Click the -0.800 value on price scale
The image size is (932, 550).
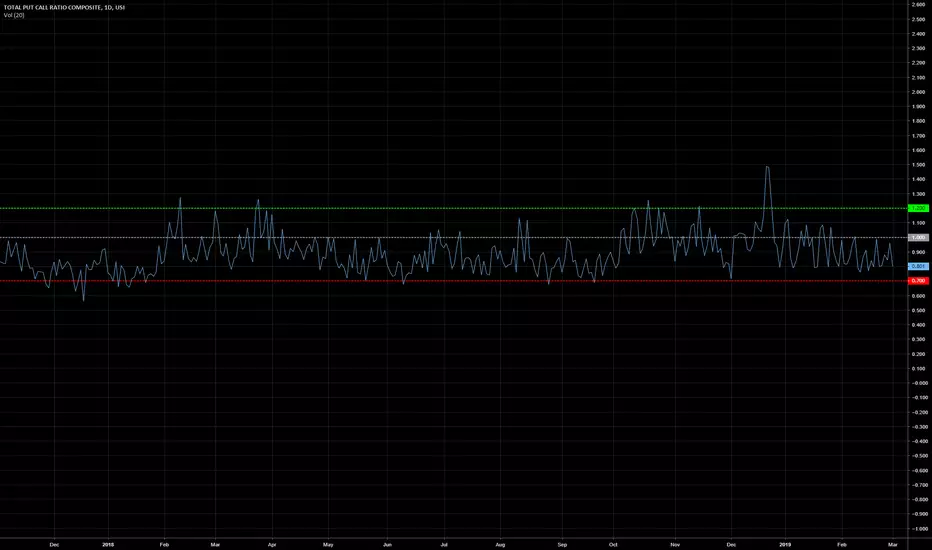click(918, 499)
